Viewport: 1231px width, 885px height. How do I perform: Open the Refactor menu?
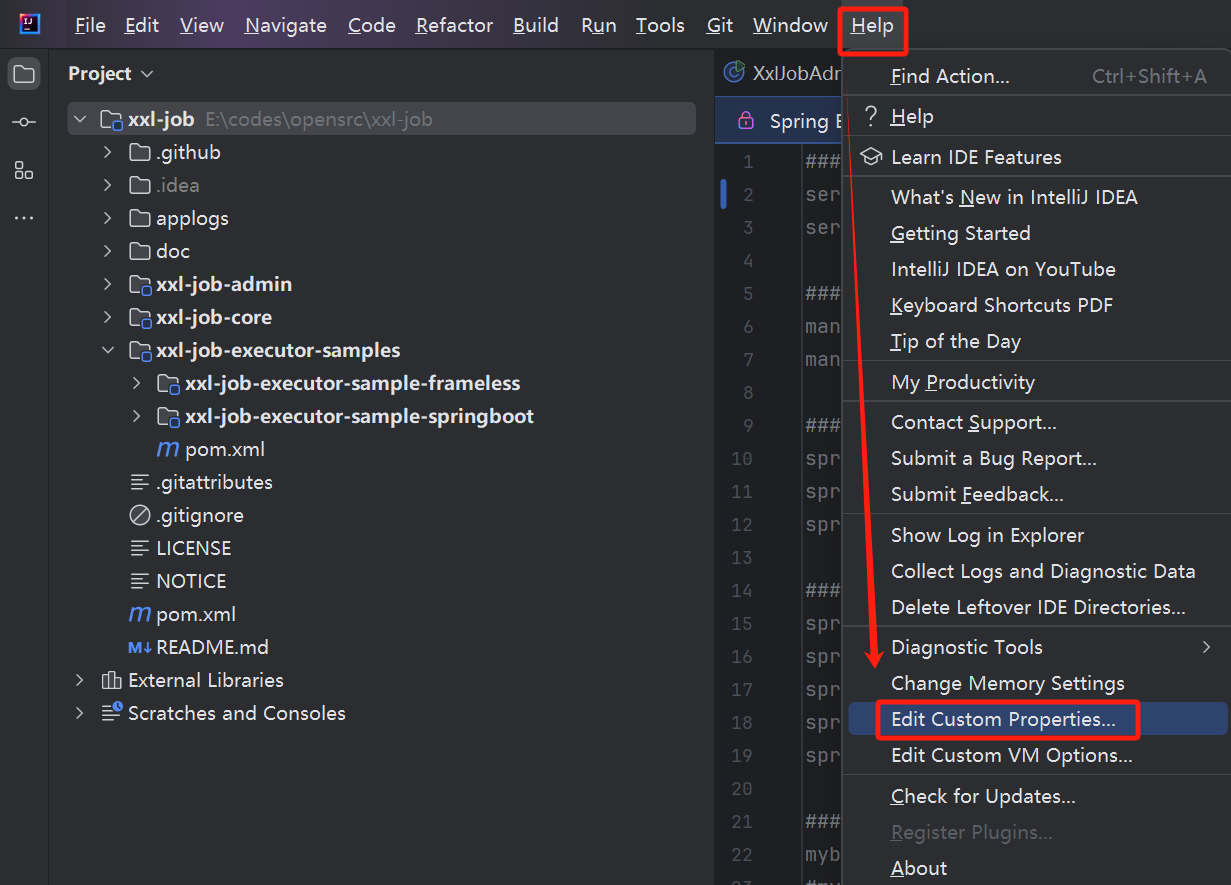point(455,25)
